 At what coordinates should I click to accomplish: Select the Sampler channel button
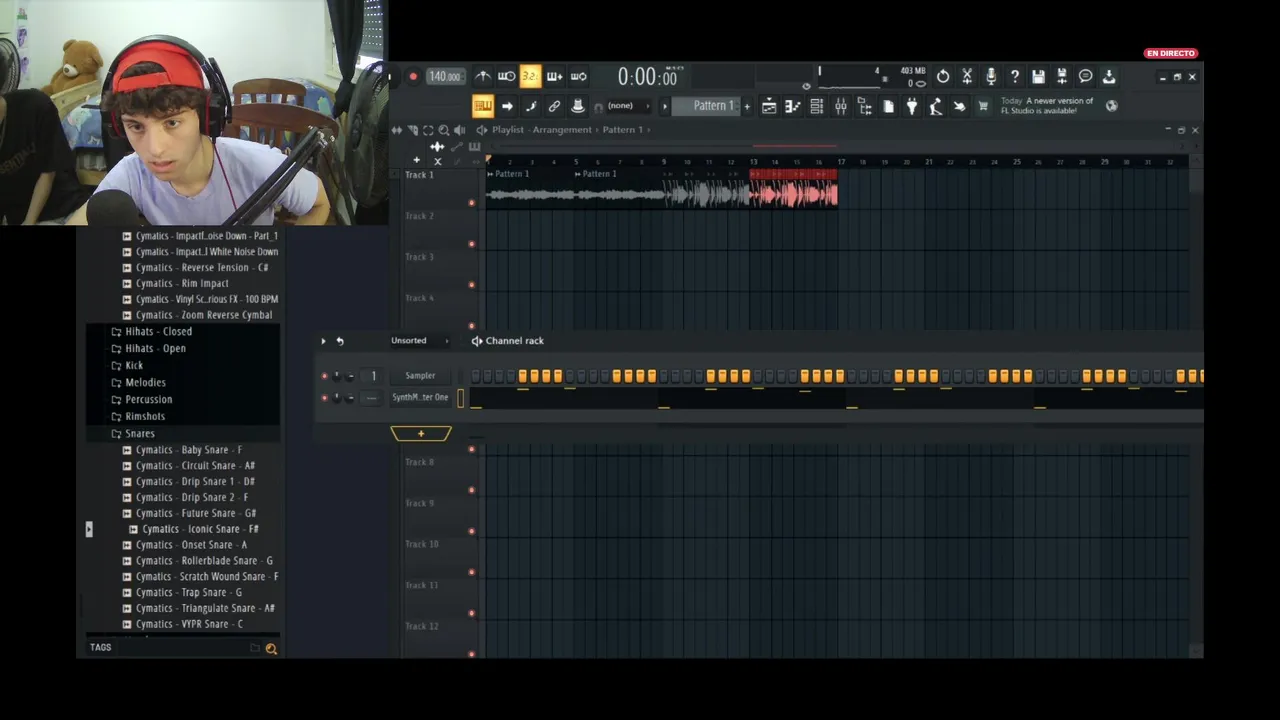420,376
